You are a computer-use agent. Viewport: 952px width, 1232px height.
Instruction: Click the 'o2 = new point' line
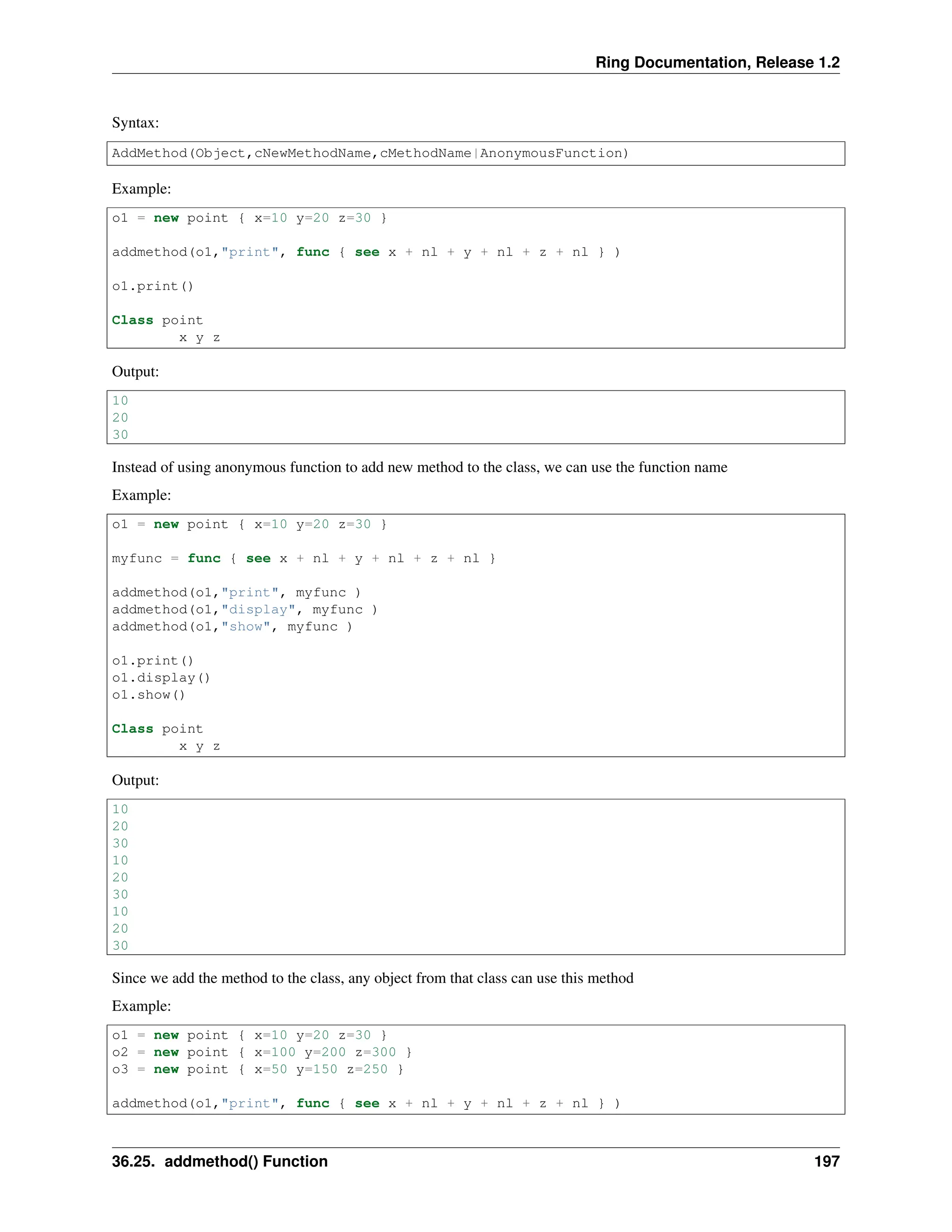click(262, 1052)
